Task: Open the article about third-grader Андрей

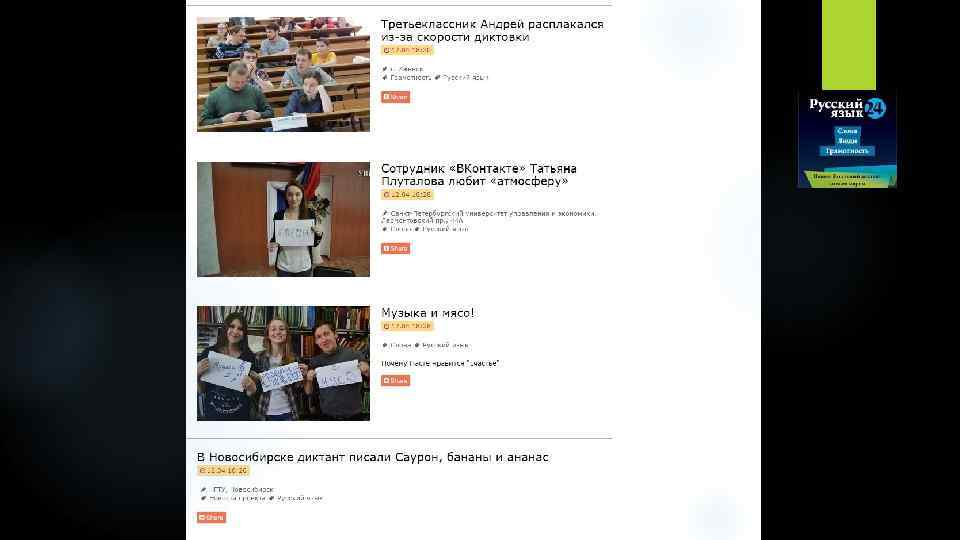Action: click(492, 31)
